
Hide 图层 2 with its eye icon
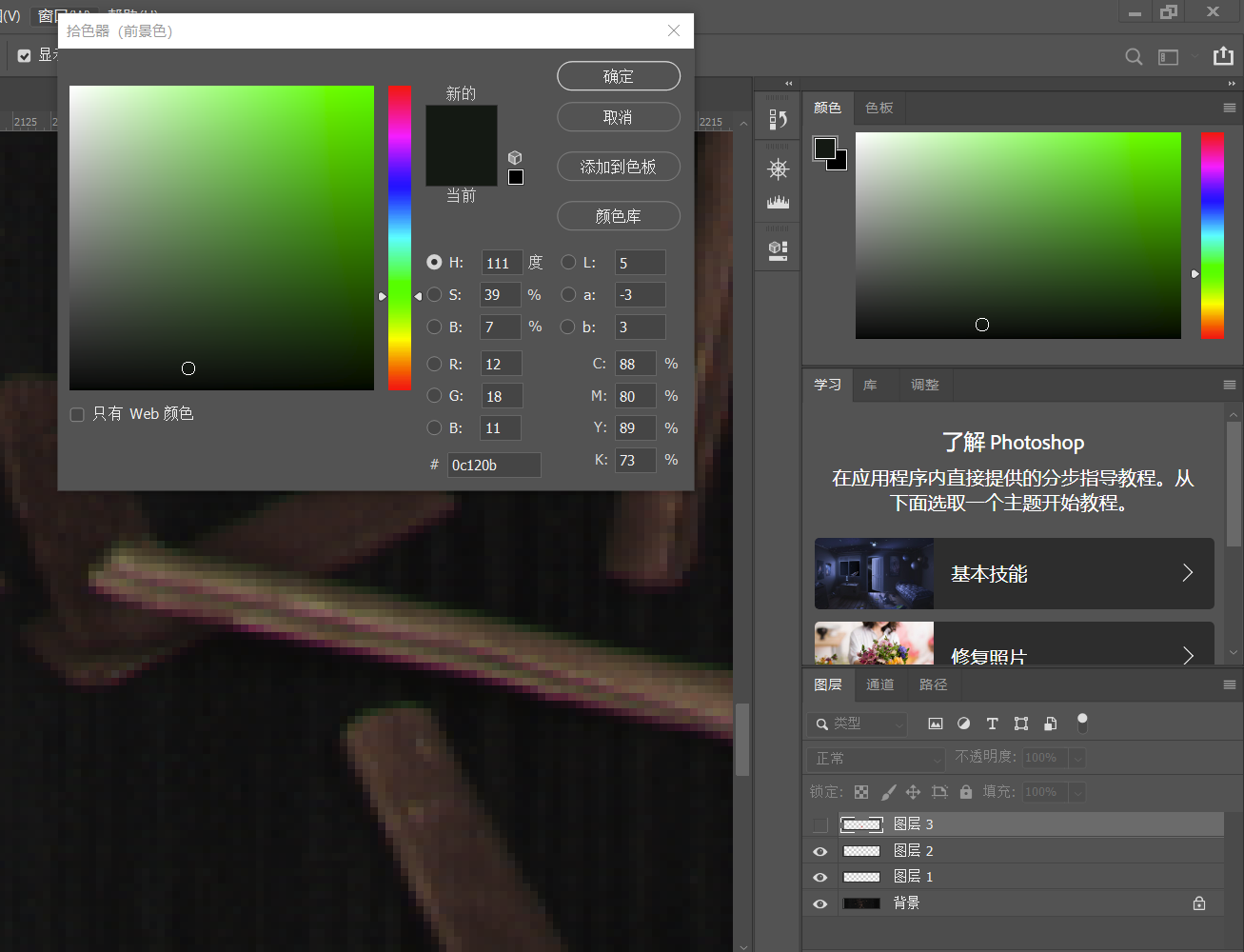coord(819,851)
